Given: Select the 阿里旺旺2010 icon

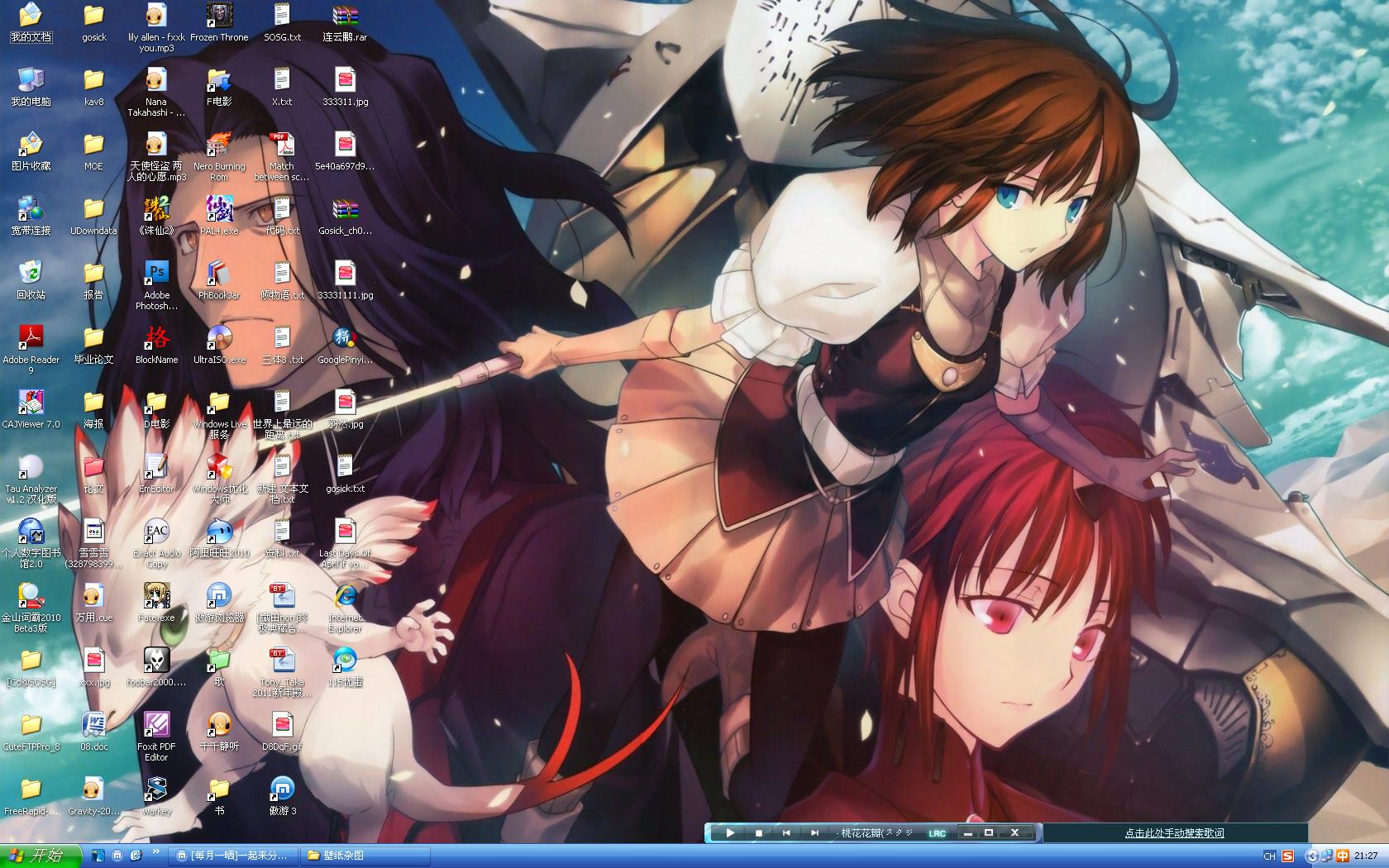Looking at the screenshot, I should [x=219, y=537].
